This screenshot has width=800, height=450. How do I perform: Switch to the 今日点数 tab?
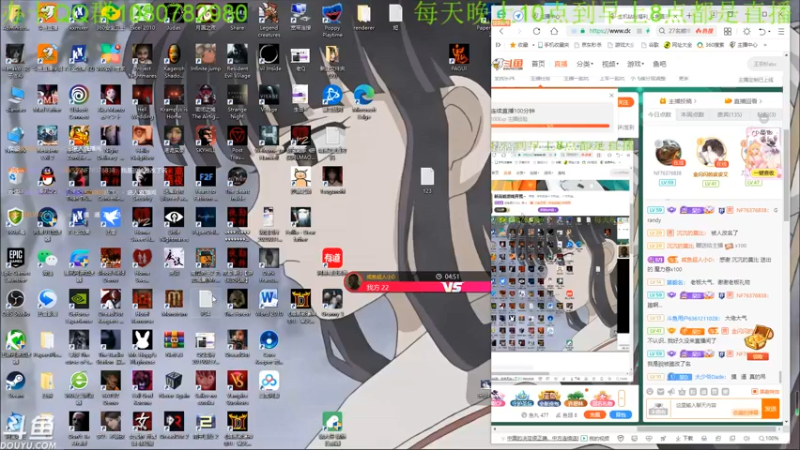(x=660, y=115)
